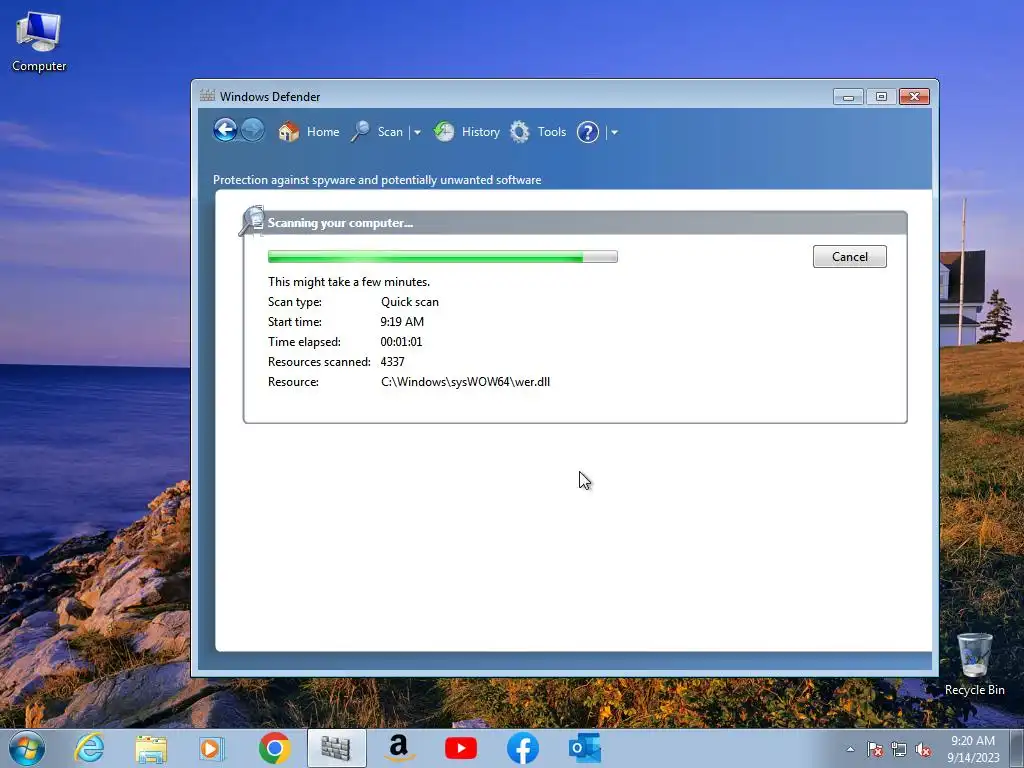
Task: Click the Scan magnifier icon
Action: [360, 131]
